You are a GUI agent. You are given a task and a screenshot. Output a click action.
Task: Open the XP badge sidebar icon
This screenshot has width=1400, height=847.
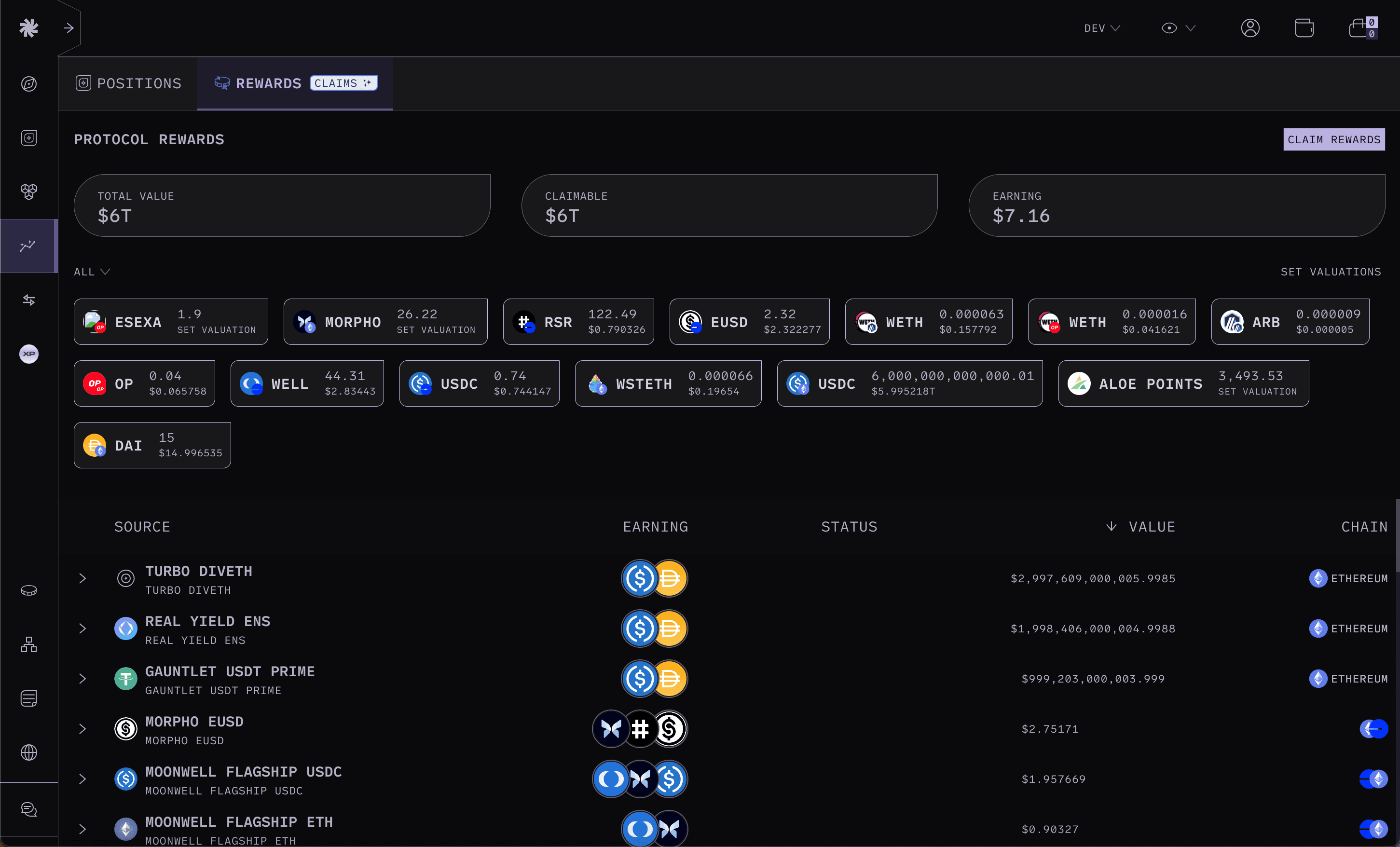click(x=29, y=354)
